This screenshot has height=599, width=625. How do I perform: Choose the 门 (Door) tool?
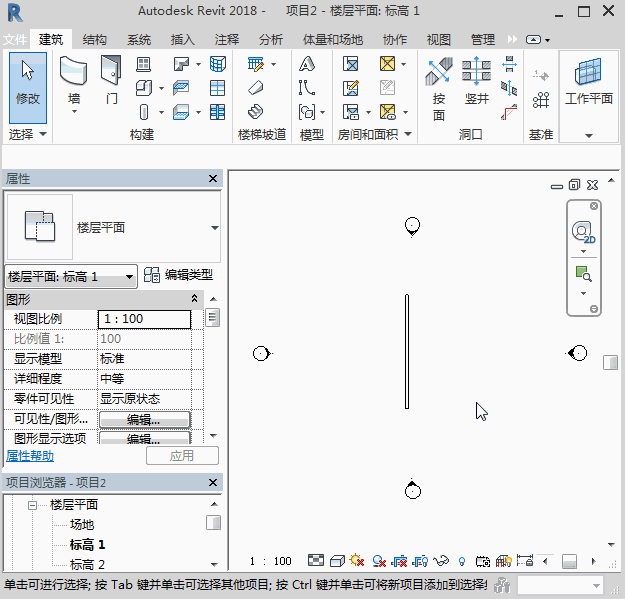tap(111, 84)
